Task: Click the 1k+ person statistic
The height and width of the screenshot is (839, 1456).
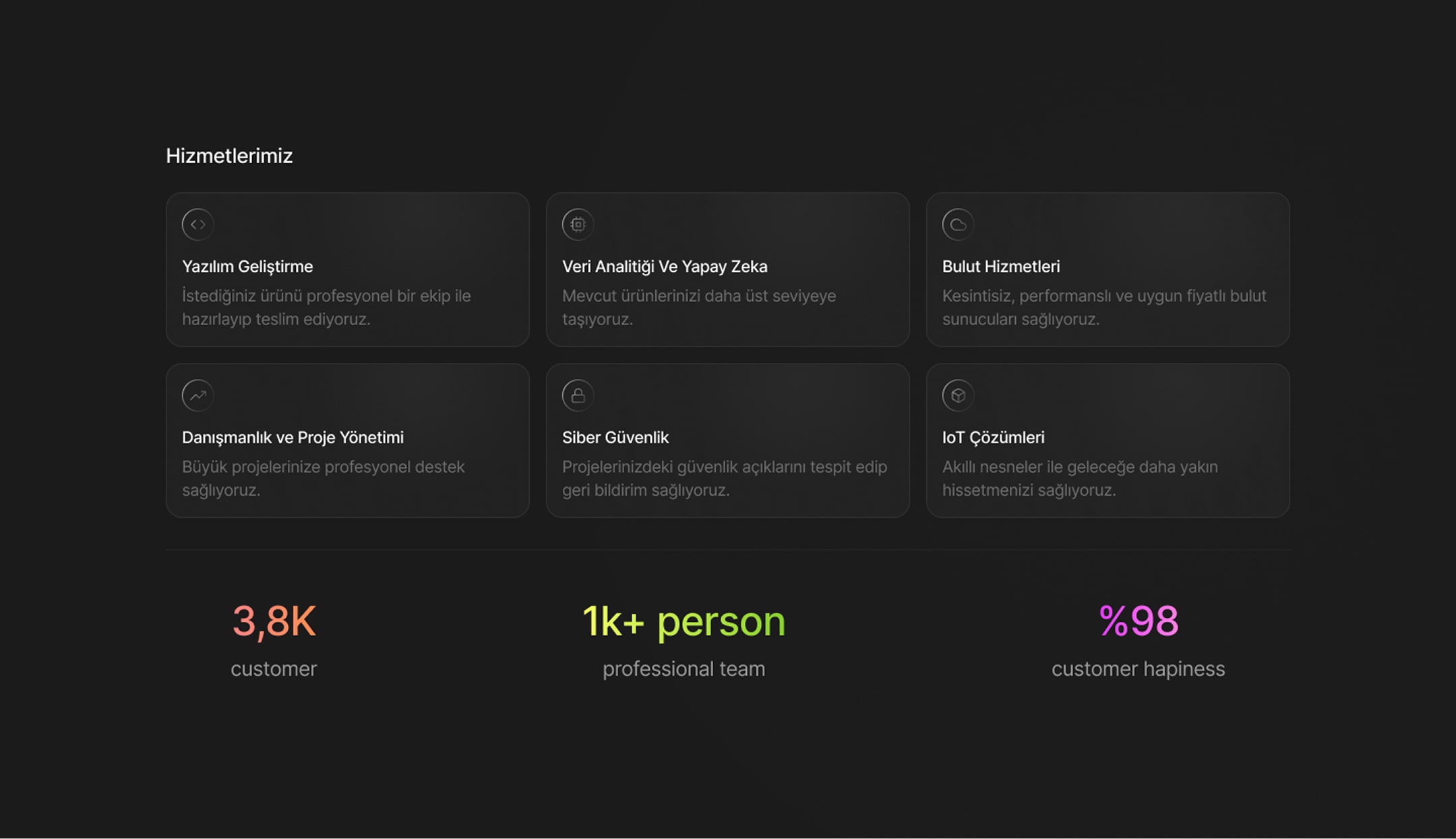Action: [x=684, y=620]
